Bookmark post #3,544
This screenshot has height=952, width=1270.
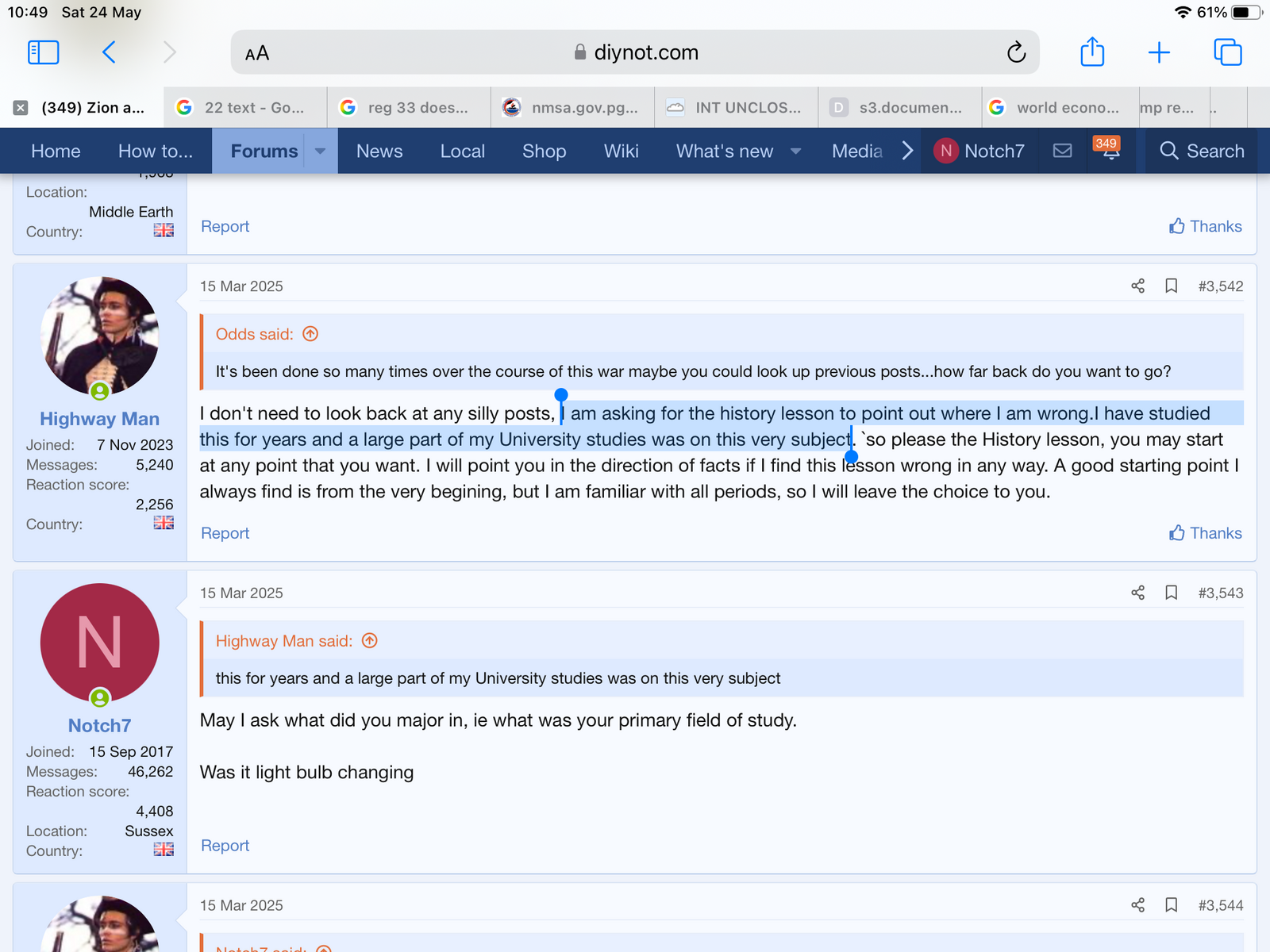tap(1171, 905)
